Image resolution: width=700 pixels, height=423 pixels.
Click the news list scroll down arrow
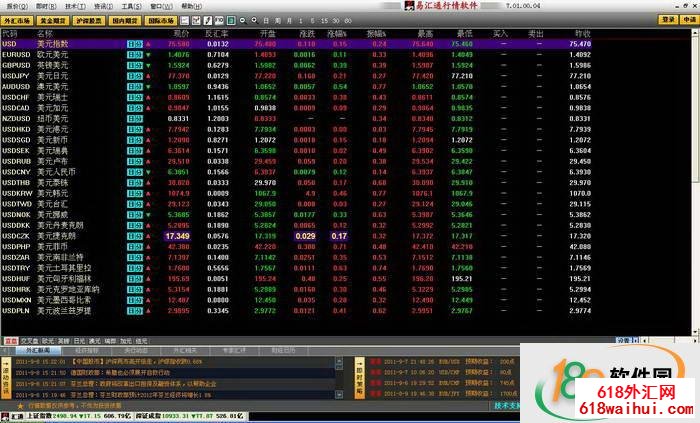pos(339,394)
